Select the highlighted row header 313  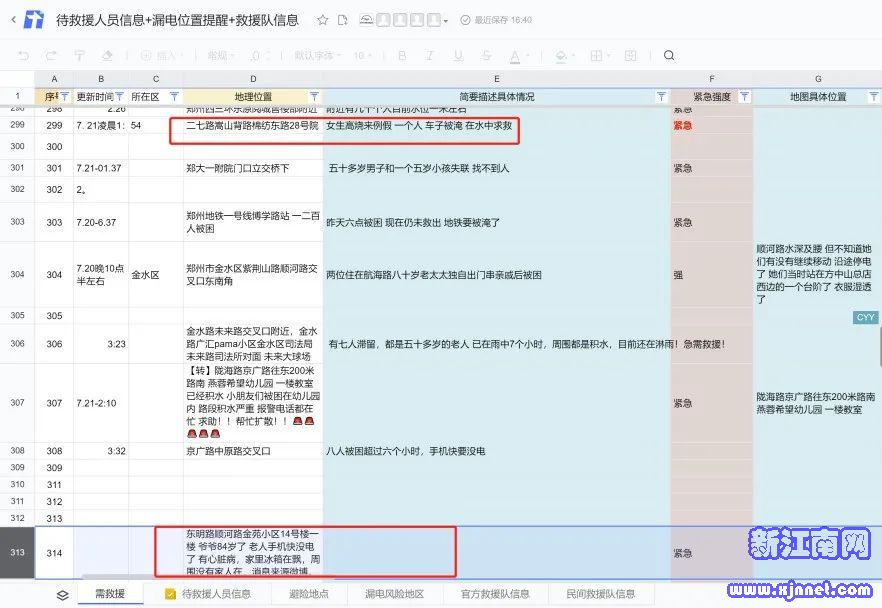17,552
